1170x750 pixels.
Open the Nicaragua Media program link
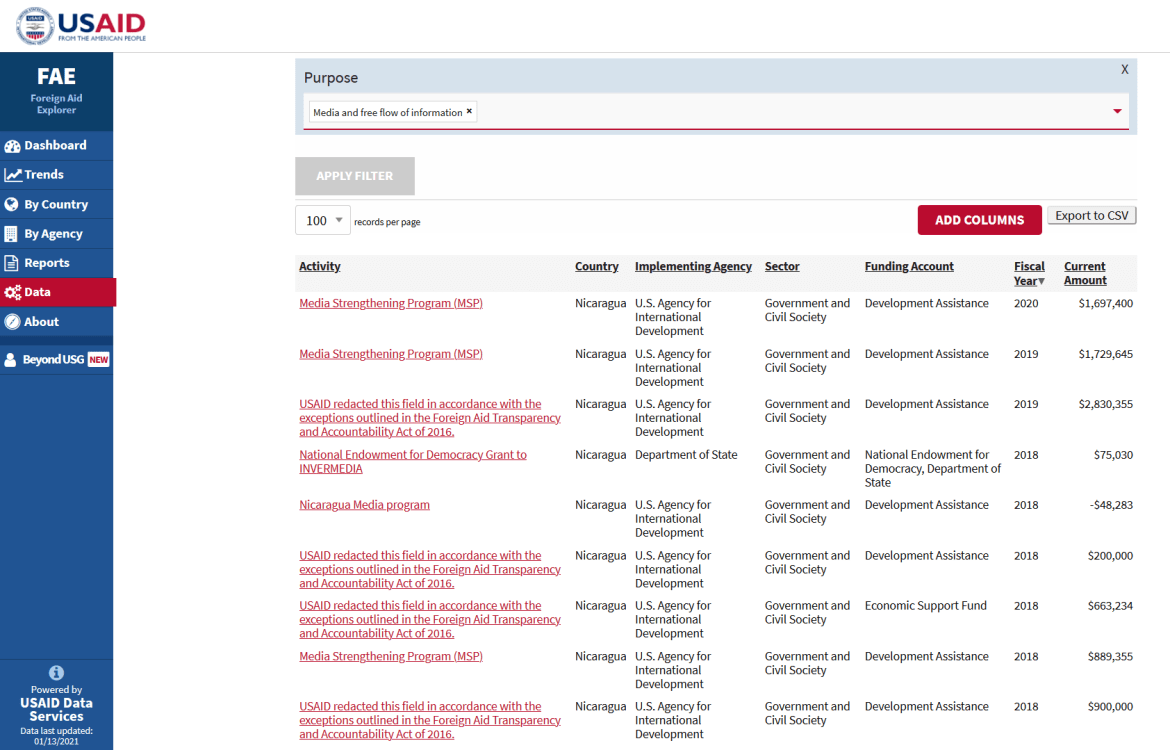tap(364, 504)
